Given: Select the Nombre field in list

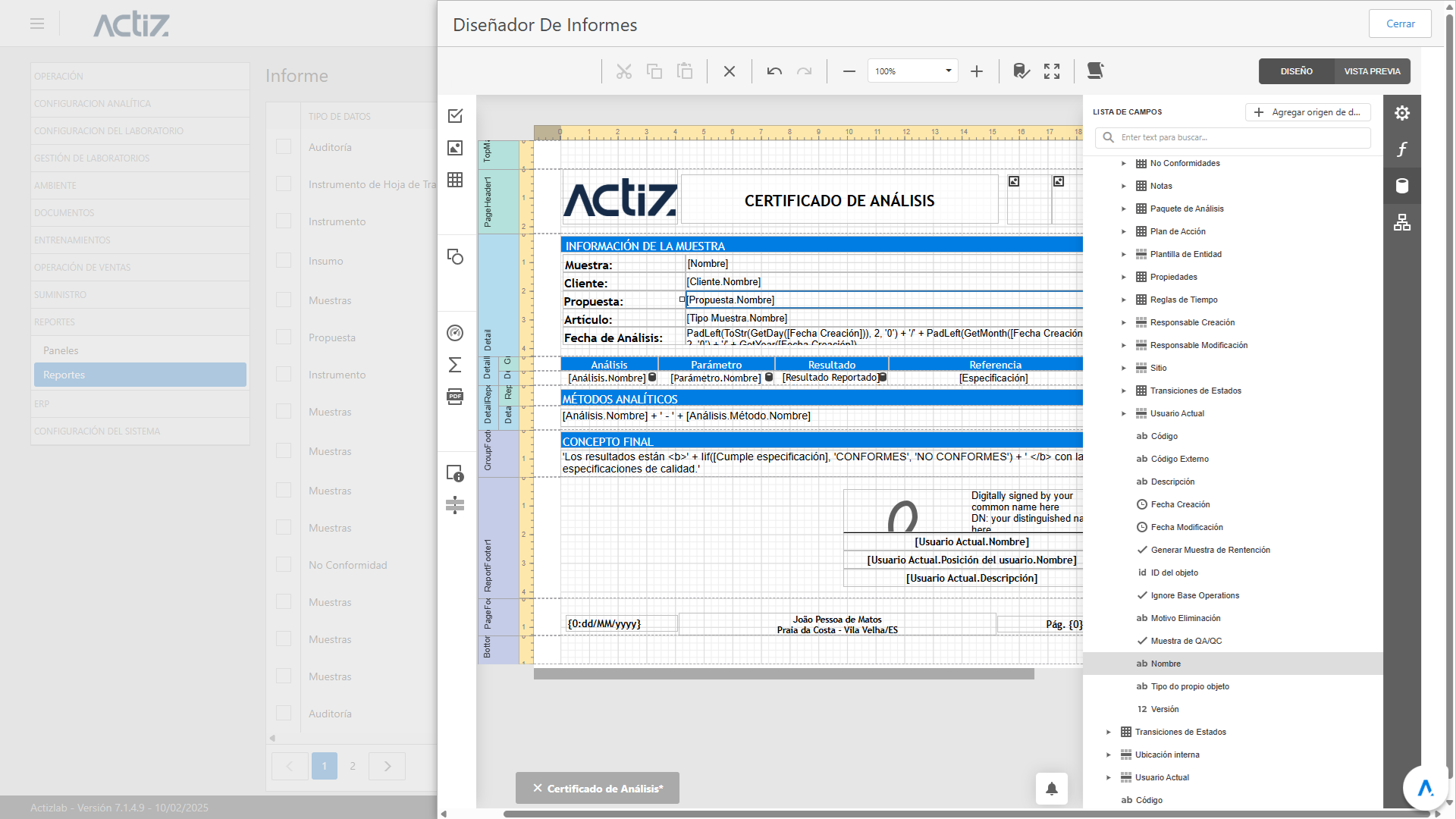Looking at the screenshot, I should click(1232, 664).
